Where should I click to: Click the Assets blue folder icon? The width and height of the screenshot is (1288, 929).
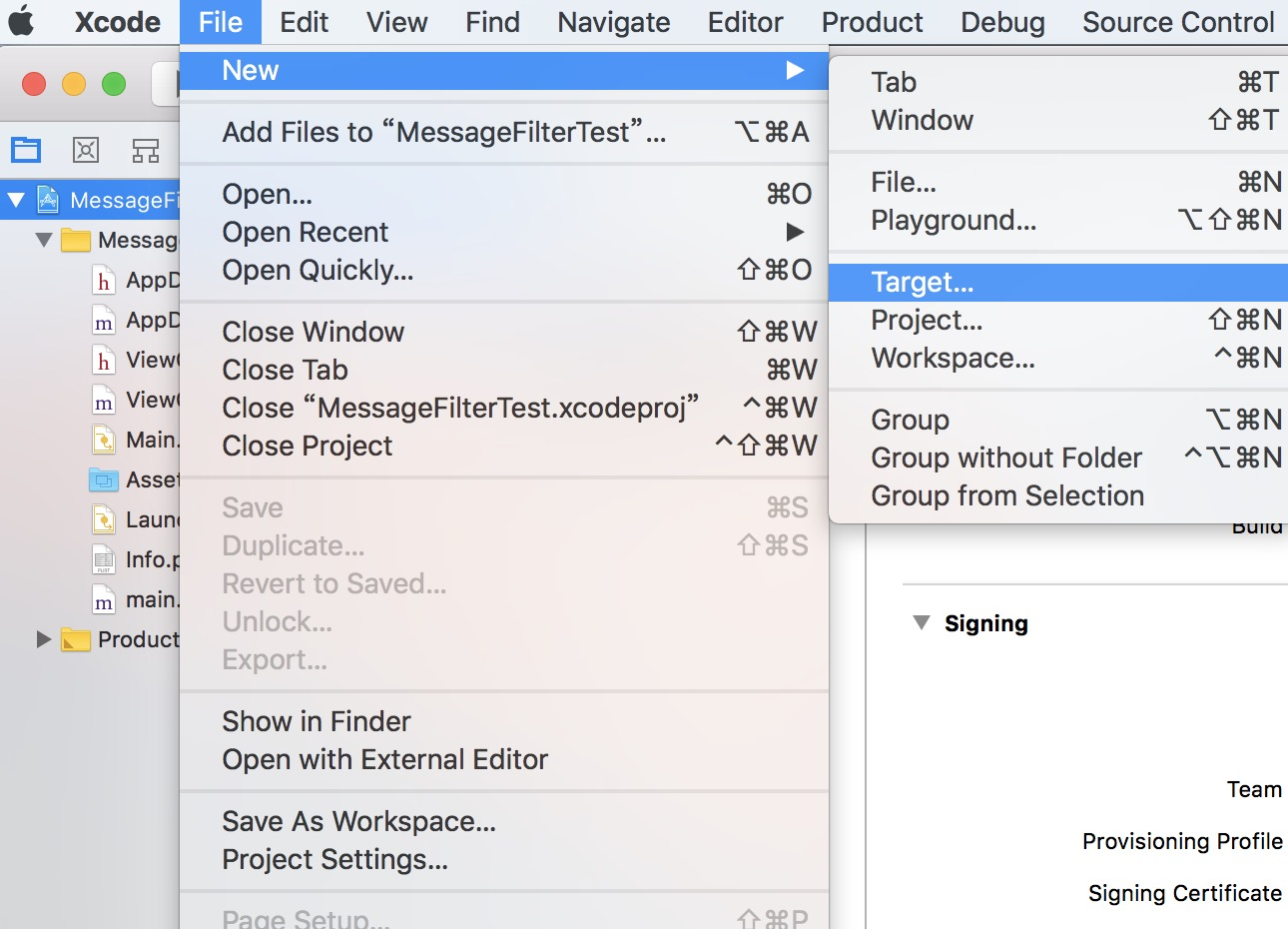pos(103,480)
